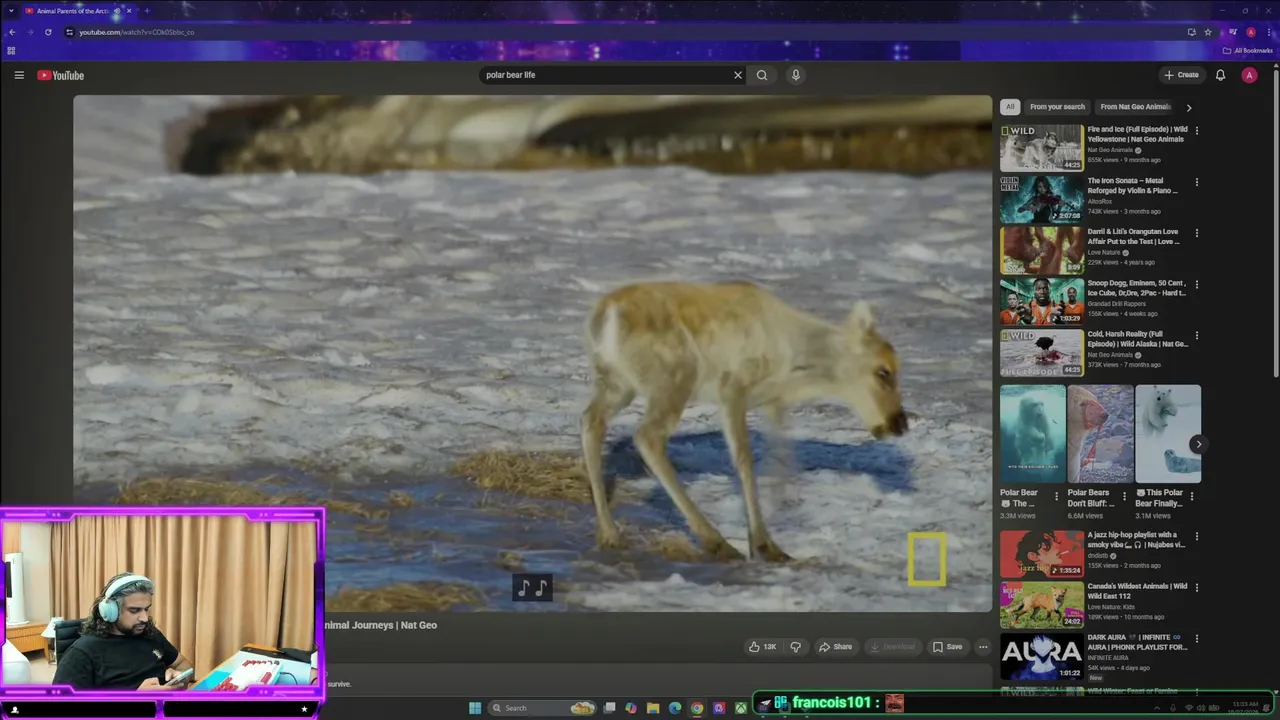
Task: Select the From your search chip
Action: coord(1057,107)
